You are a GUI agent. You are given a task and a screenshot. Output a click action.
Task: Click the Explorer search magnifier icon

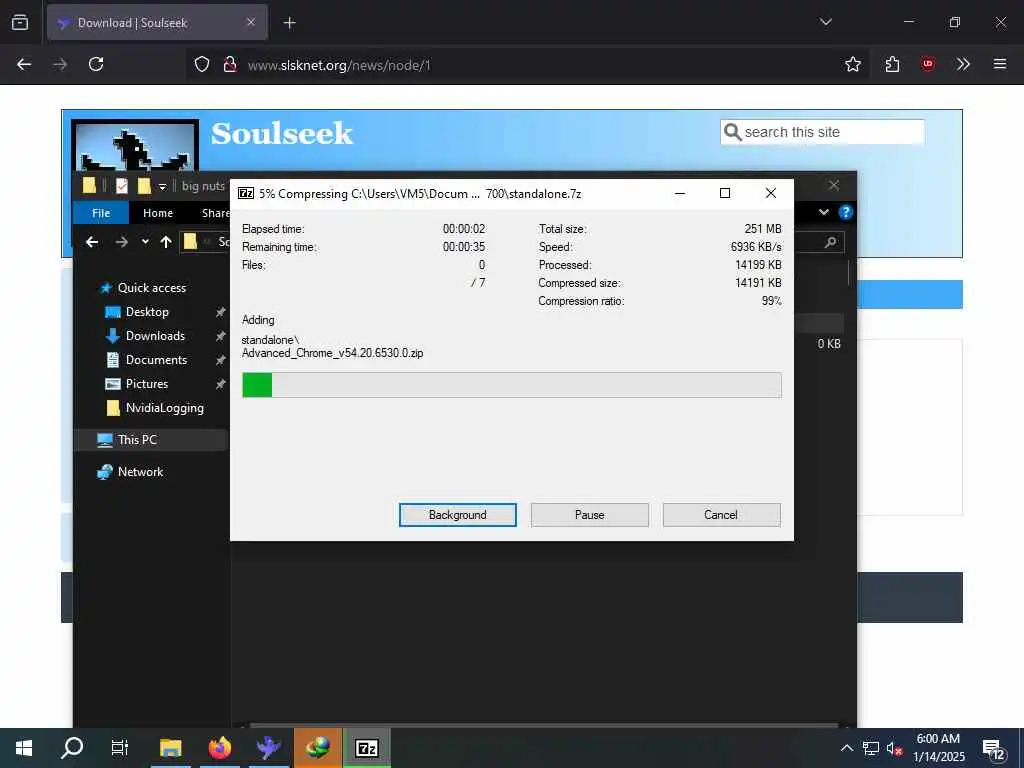[830, 242]
